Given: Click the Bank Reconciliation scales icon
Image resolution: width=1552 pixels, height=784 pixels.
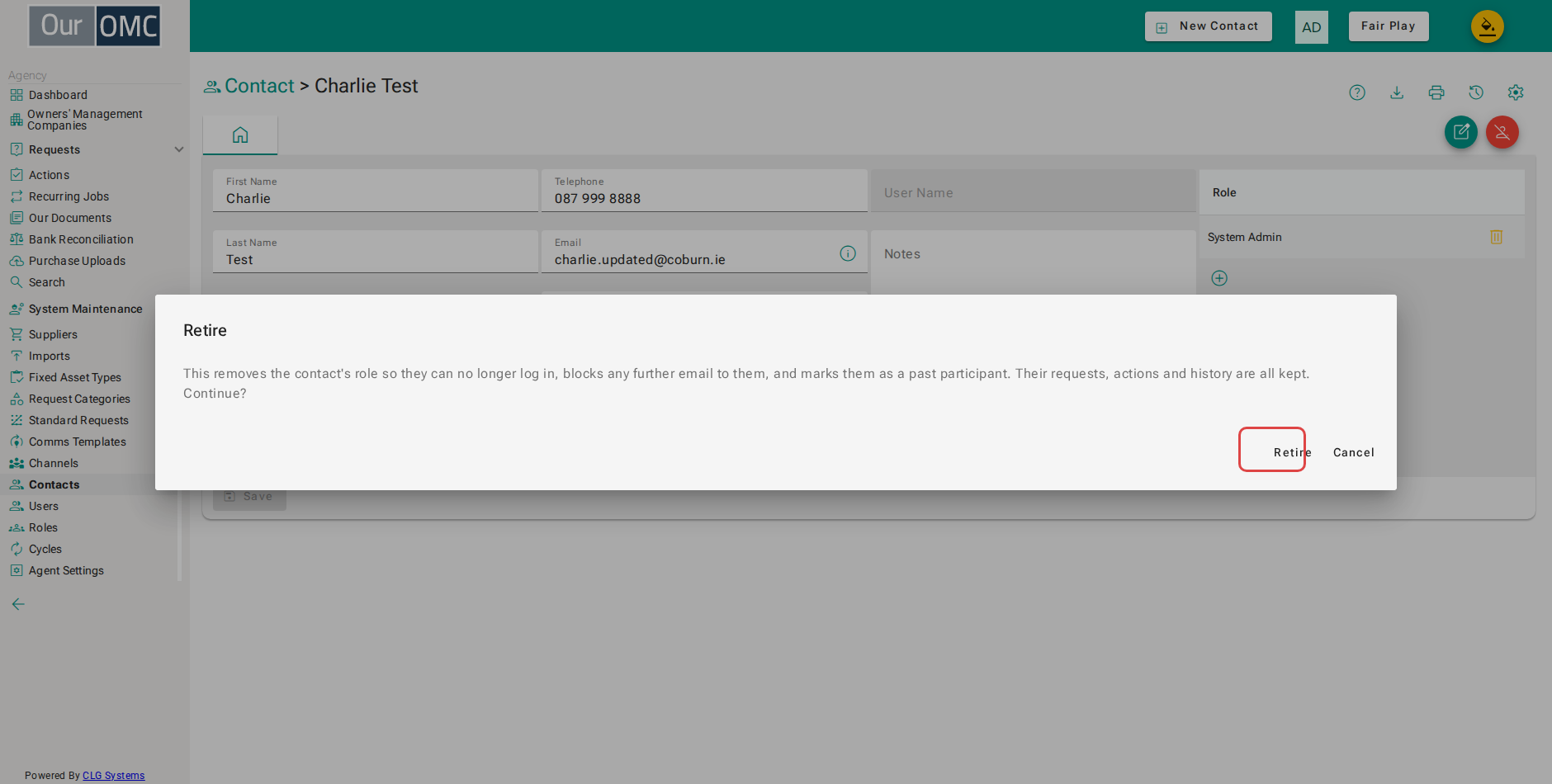Looking at the screenshot, I should click(x=17, y=239).
